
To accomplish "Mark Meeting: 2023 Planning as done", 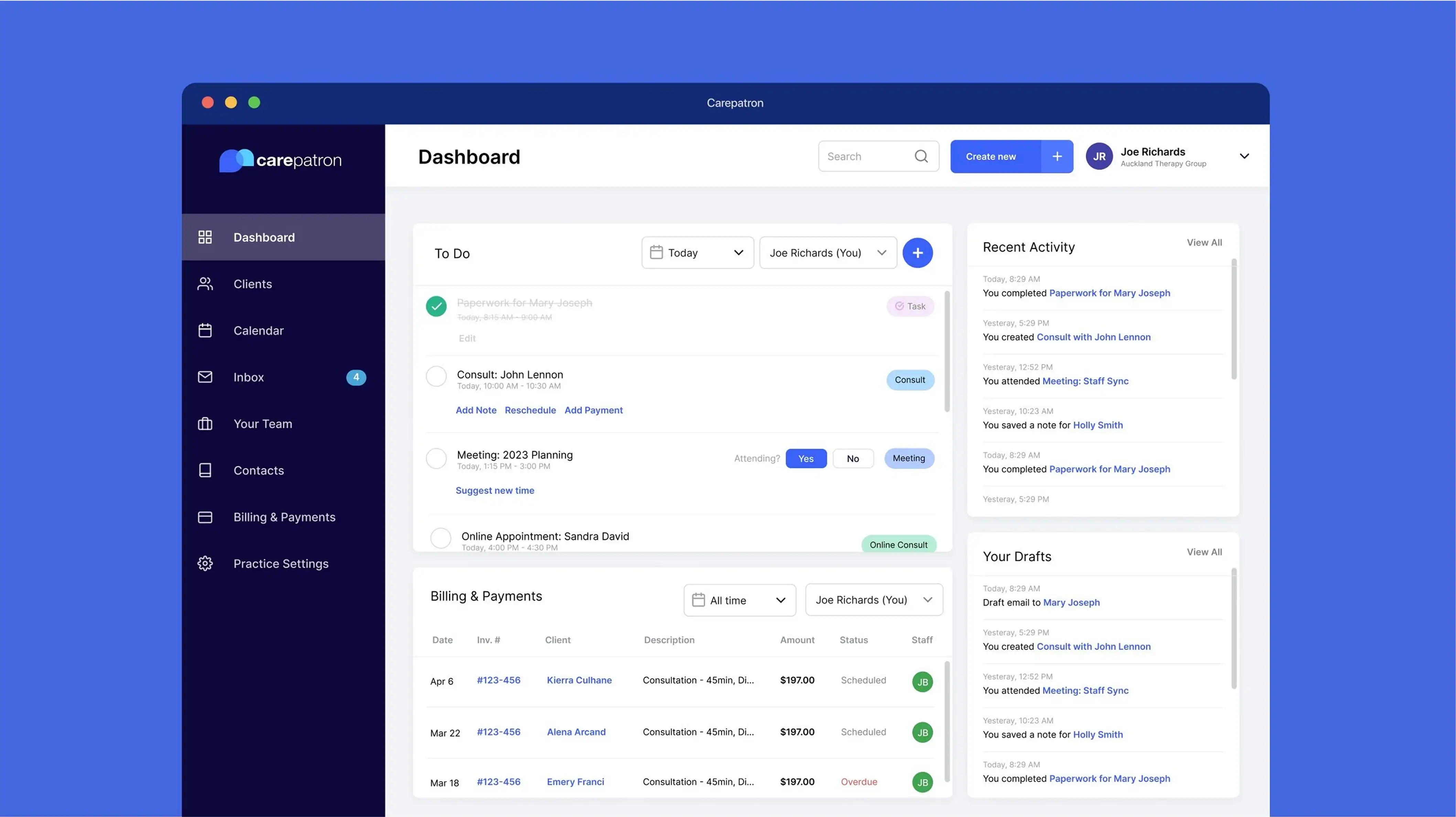I will pyautogui.click(x=436, y=458).
